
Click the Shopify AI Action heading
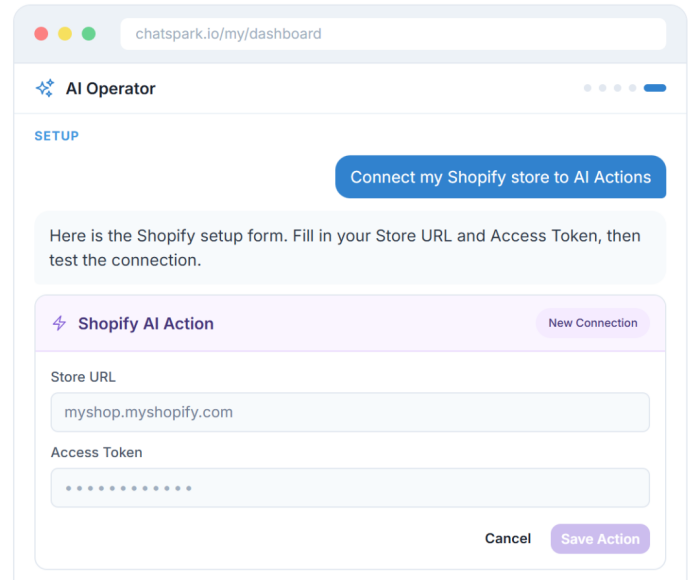pos(146,323)
